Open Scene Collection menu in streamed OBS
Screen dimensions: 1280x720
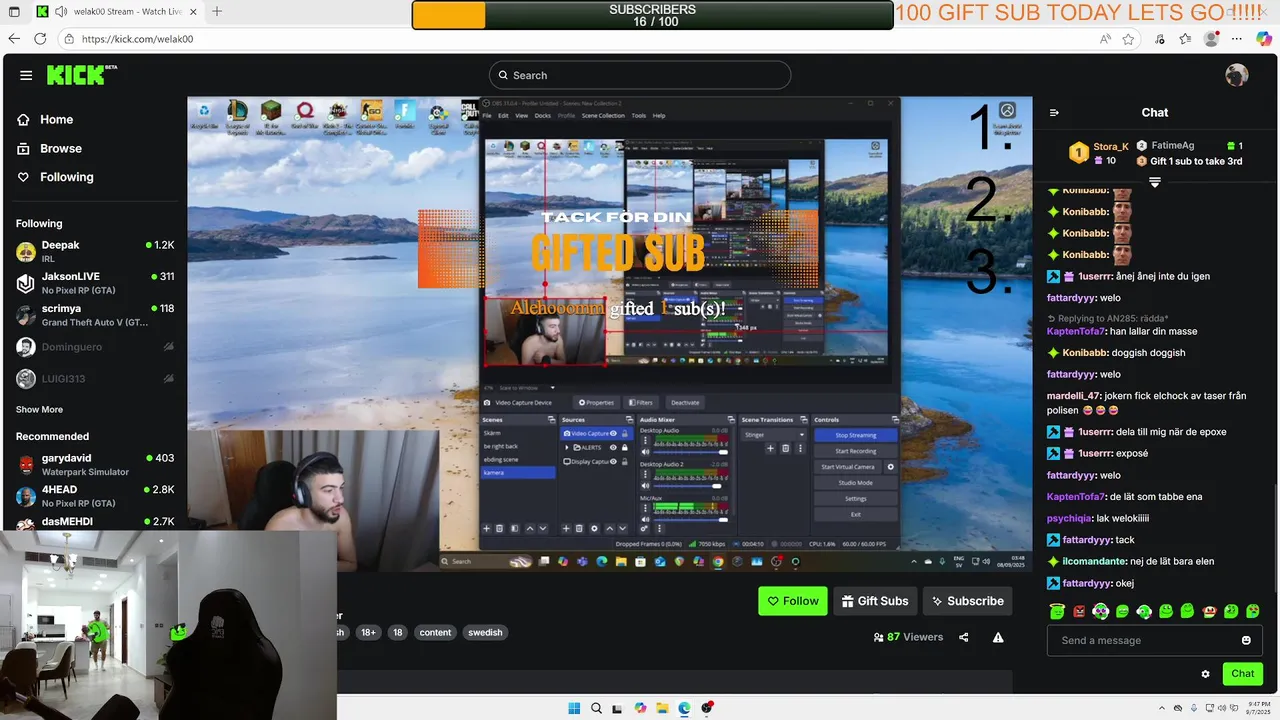[603, 115]
